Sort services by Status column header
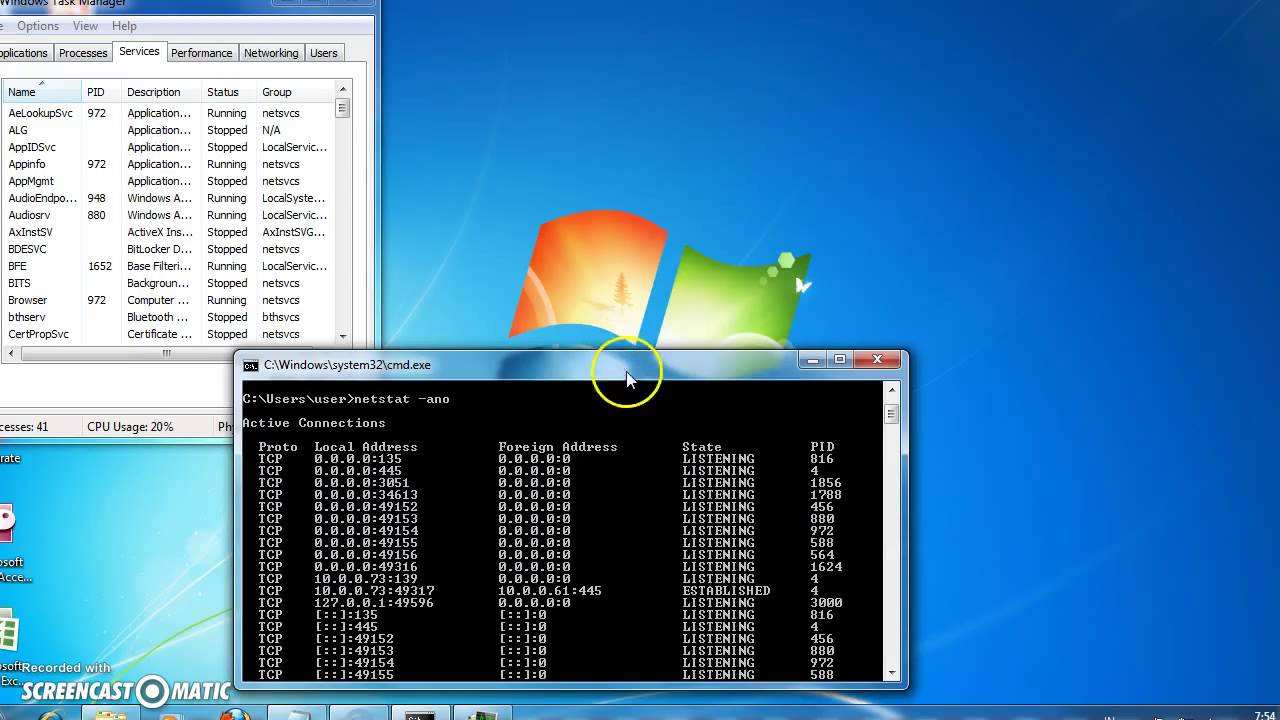The width and height of the screenshot is (1280, 720). pos(229,92)
